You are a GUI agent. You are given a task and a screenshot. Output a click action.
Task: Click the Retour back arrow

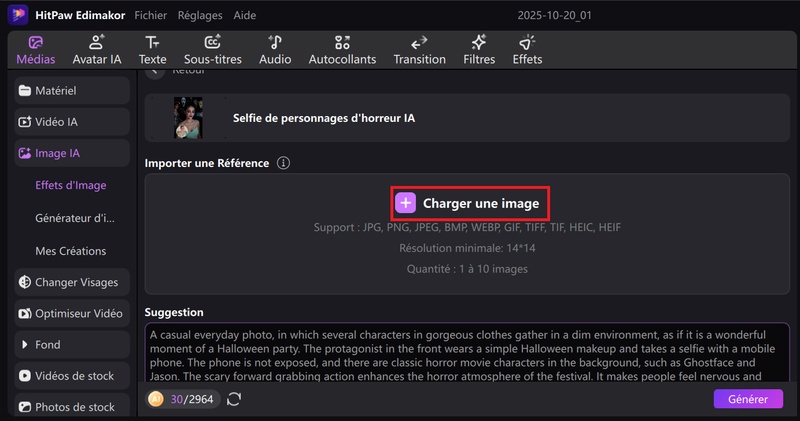tap(156, 72)
